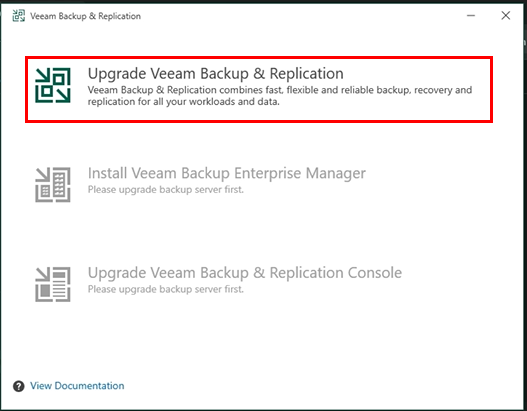Click 'Please upgrade backup server first' under Enterprise Manager

point(166,190)
